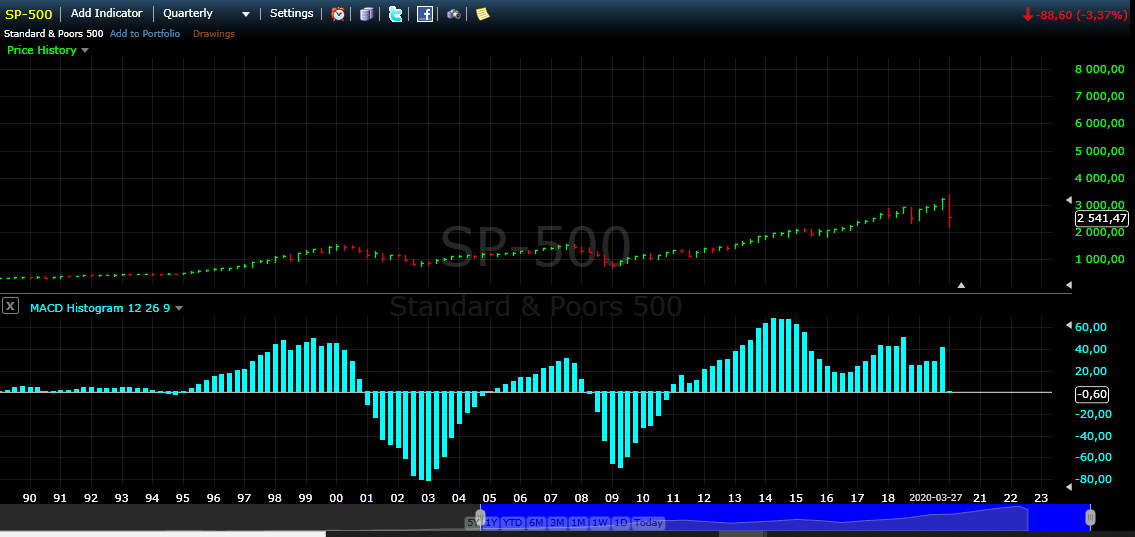Click the -88,60 (-3,37%) change text
Image resolution: width=1135 pixels, height=537 pixels.
pos(1081,14)
